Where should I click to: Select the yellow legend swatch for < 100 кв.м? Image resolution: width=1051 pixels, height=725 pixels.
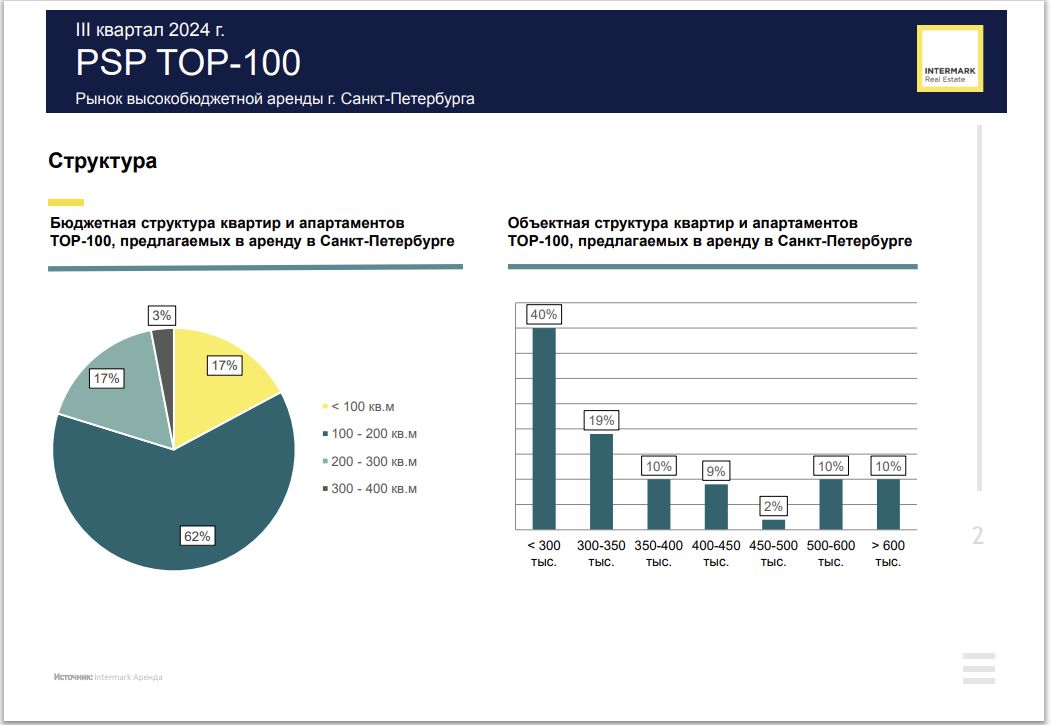click(x=325, y=407)
